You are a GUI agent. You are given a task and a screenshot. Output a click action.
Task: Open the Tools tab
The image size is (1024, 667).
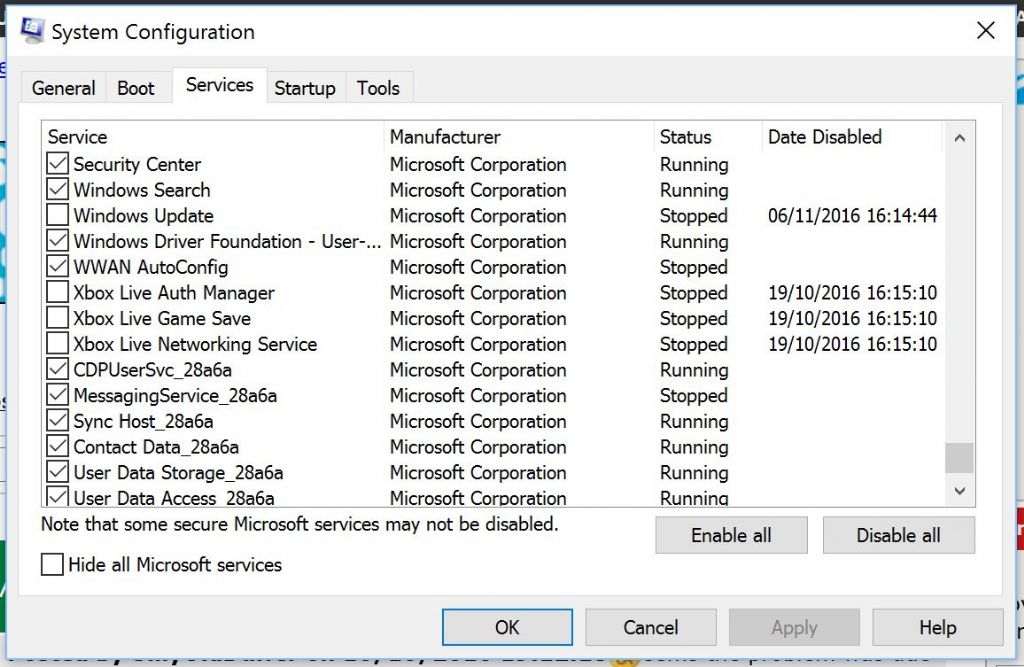pos(378,88)
